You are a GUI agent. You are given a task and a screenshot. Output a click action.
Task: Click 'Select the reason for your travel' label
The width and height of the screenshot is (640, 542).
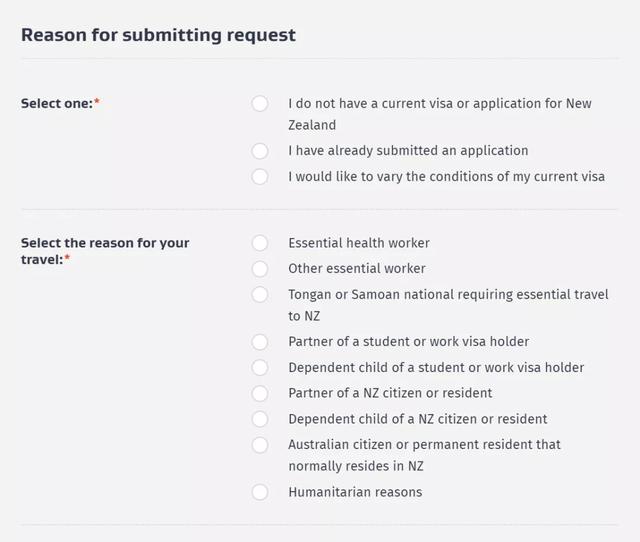[105, 251]
